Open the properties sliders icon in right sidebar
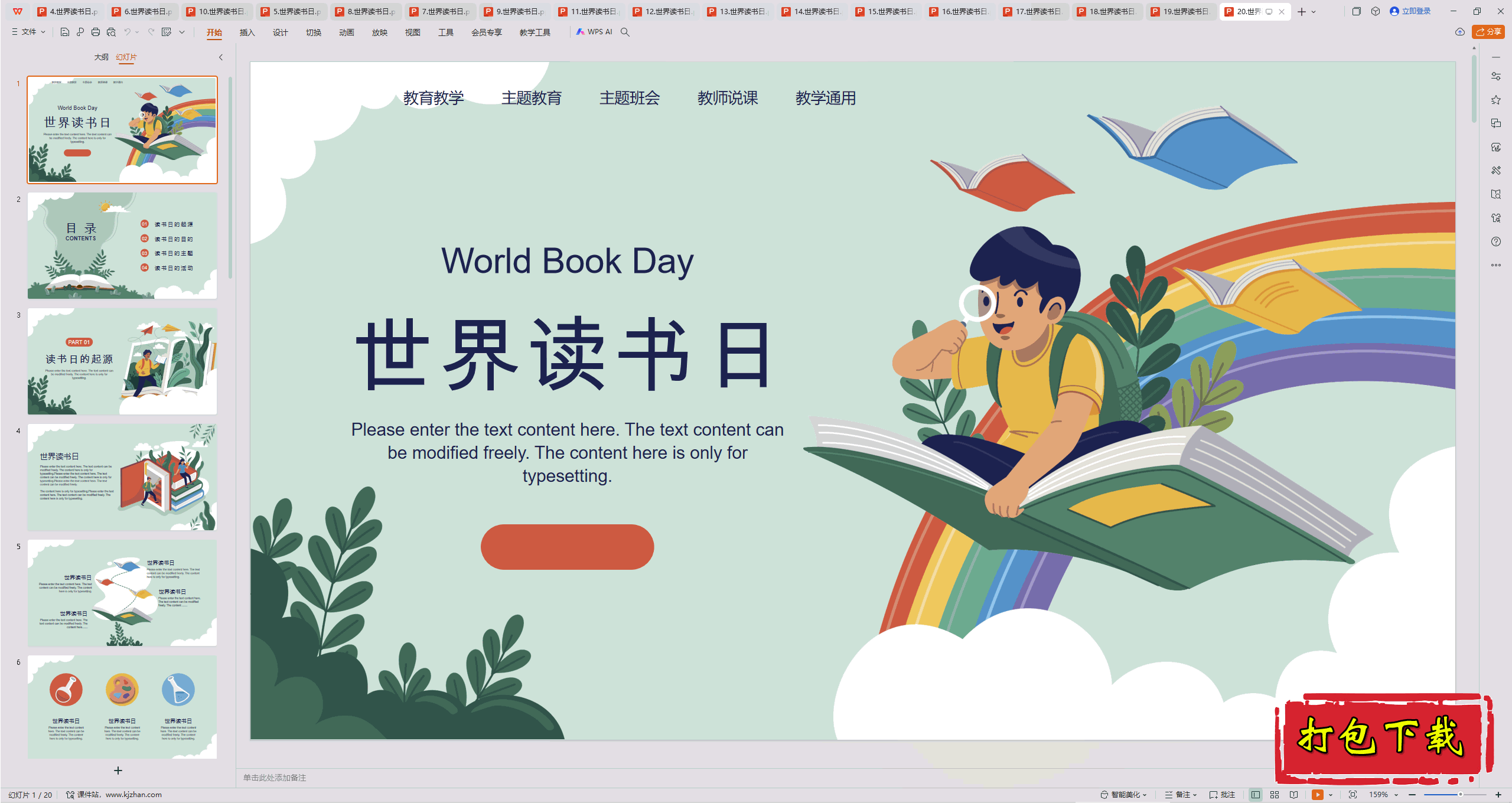 (1495, 76)
